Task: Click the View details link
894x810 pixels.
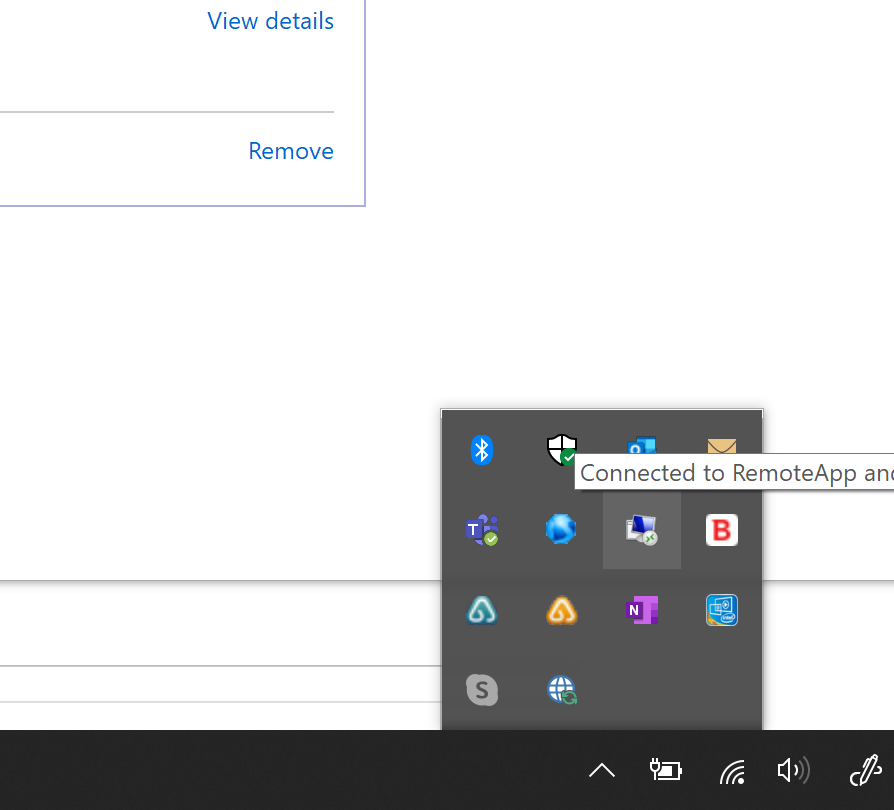Action: coord(270,21)
